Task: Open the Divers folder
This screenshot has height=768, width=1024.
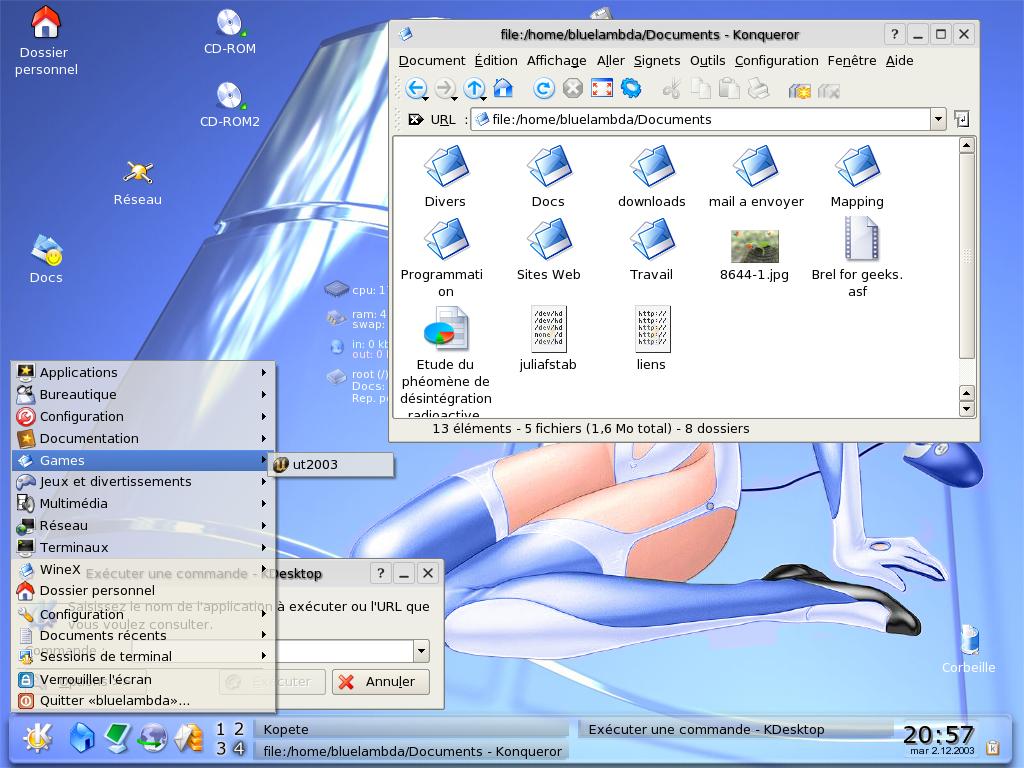Action: (445, 176)
